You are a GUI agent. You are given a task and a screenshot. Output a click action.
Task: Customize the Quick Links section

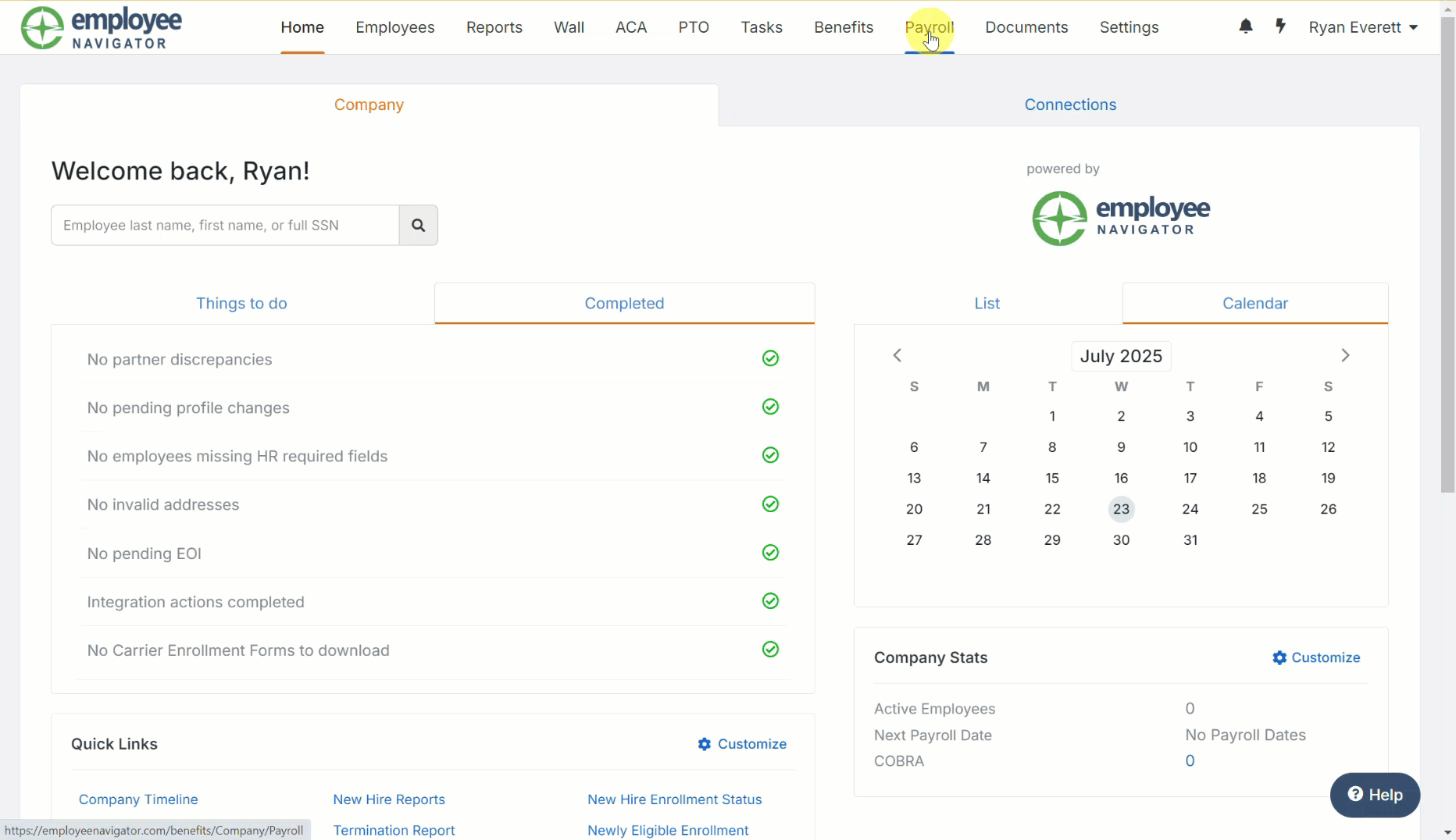(742, 744)
